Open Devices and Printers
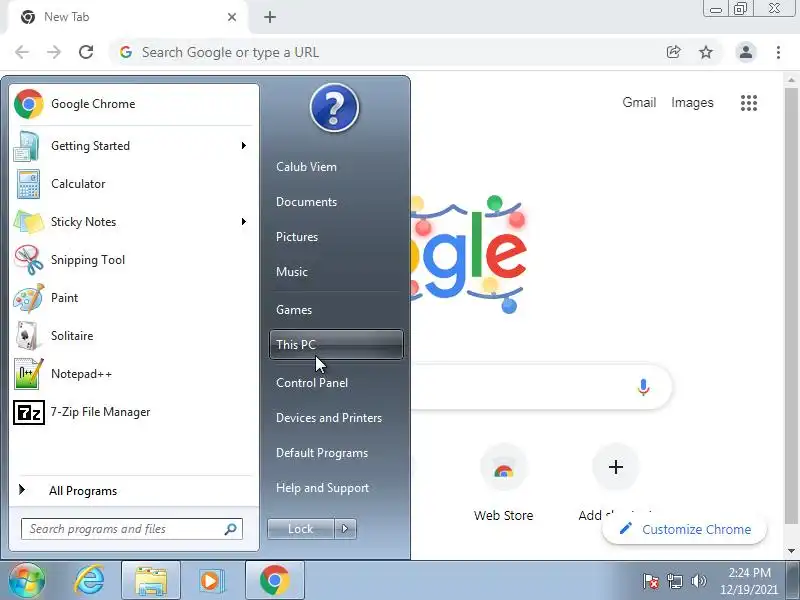 (x=329, y=418)
